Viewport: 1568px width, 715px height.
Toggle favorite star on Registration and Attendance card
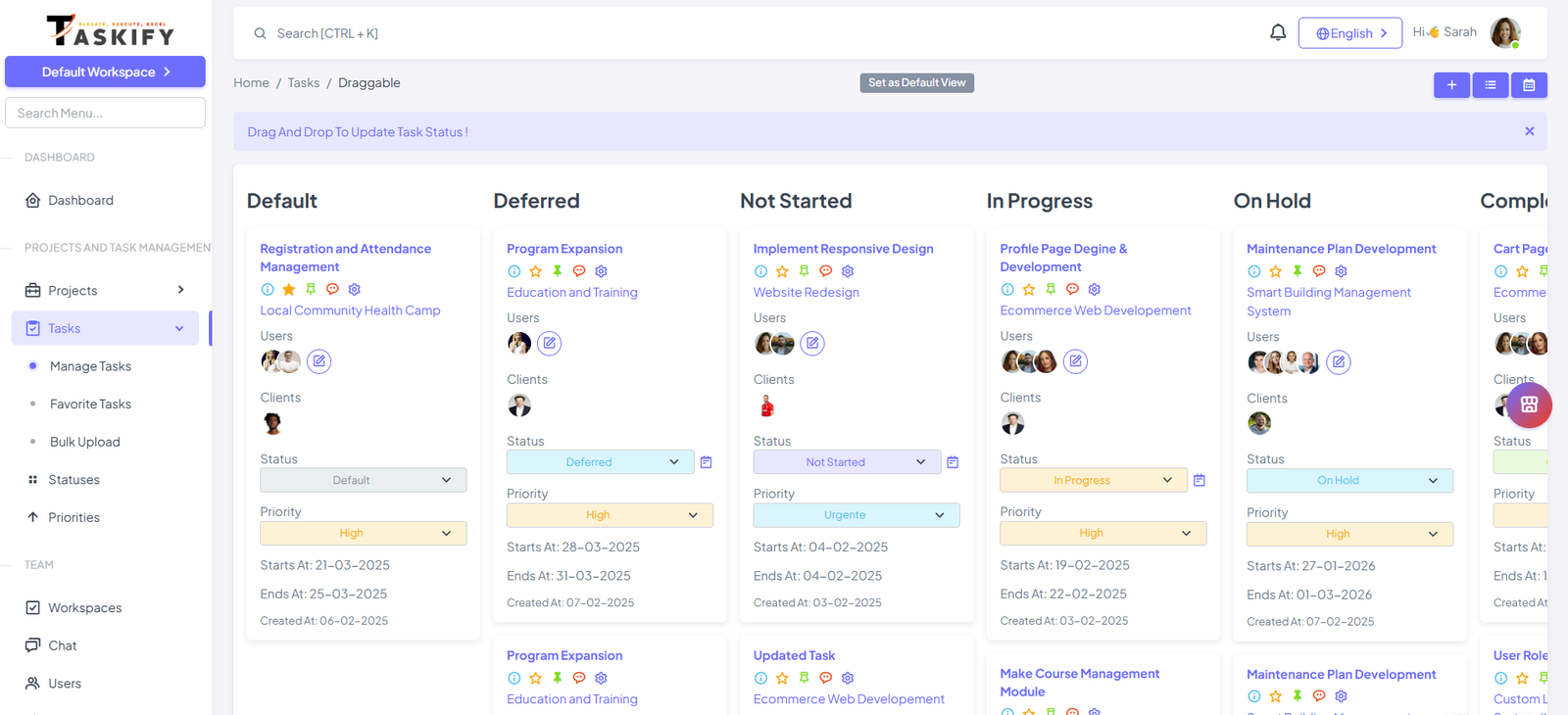click(x=289, y=289)
